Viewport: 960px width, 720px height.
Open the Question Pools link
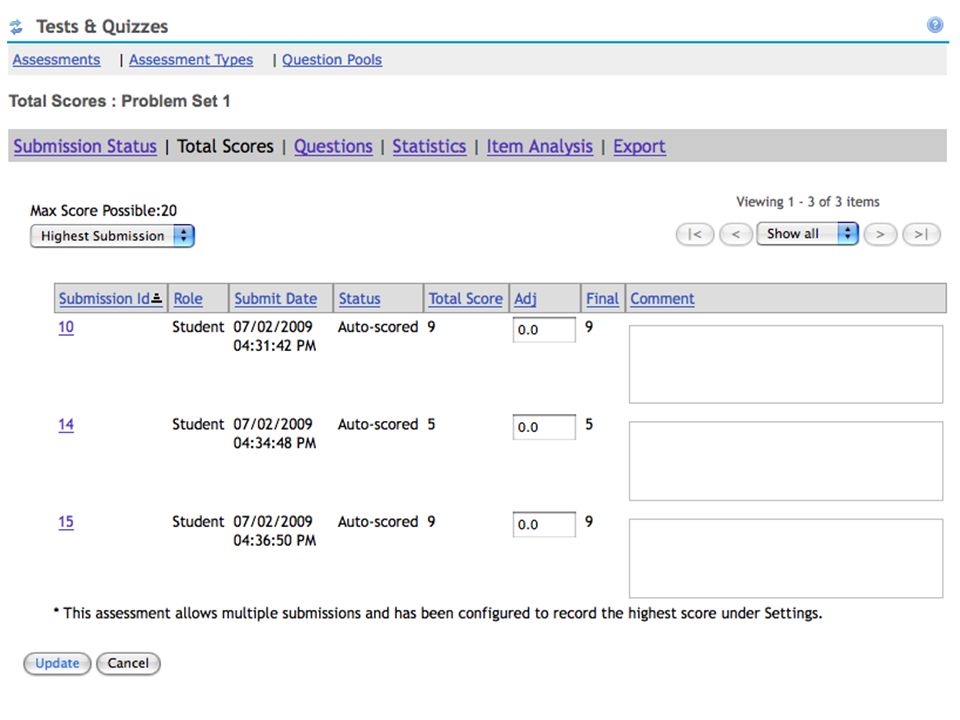332,59
